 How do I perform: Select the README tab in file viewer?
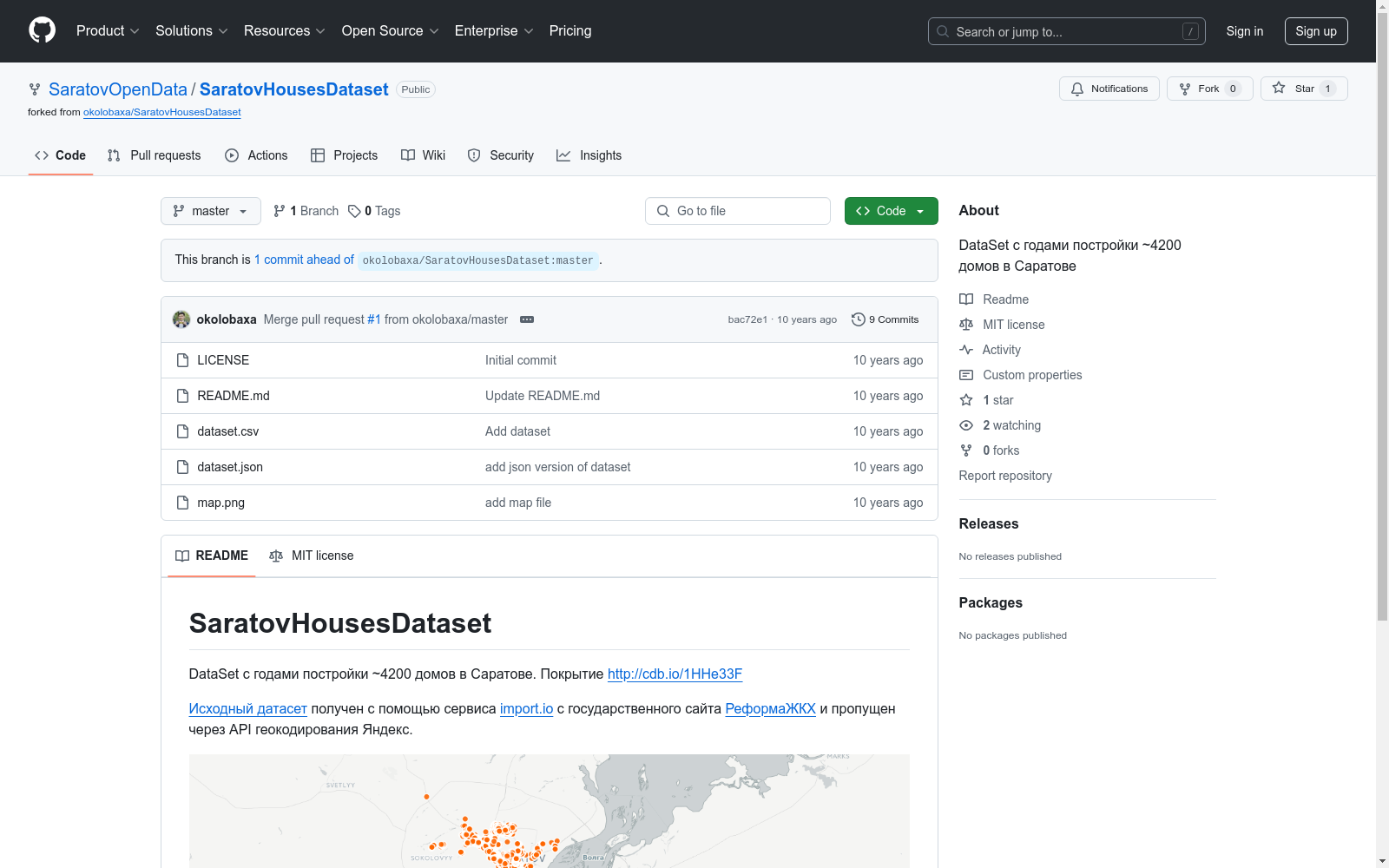click(x=212, y=556)
